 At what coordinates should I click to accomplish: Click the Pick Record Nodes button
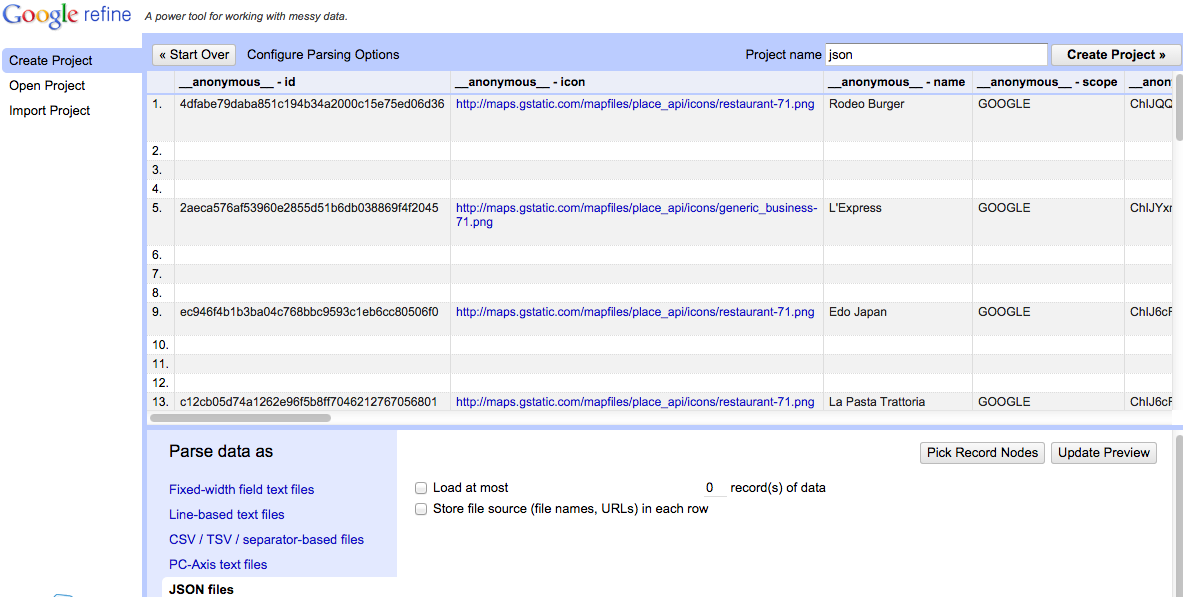point(982,453)
